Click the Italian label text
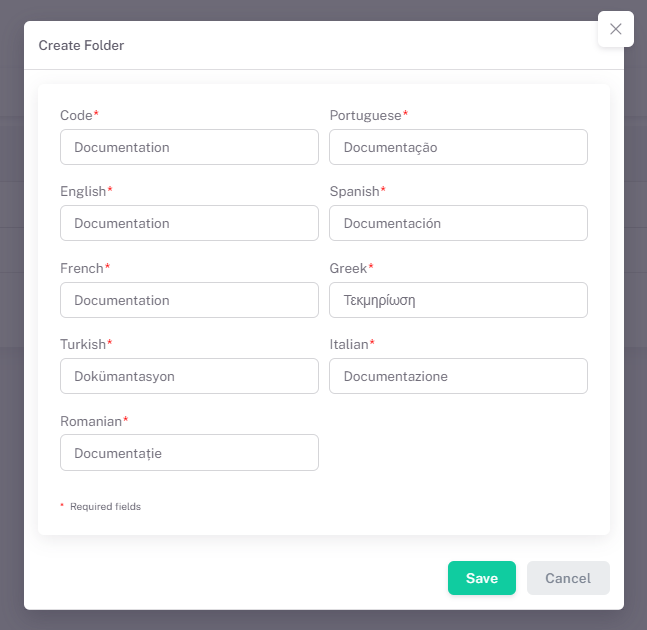 point(349,344)
